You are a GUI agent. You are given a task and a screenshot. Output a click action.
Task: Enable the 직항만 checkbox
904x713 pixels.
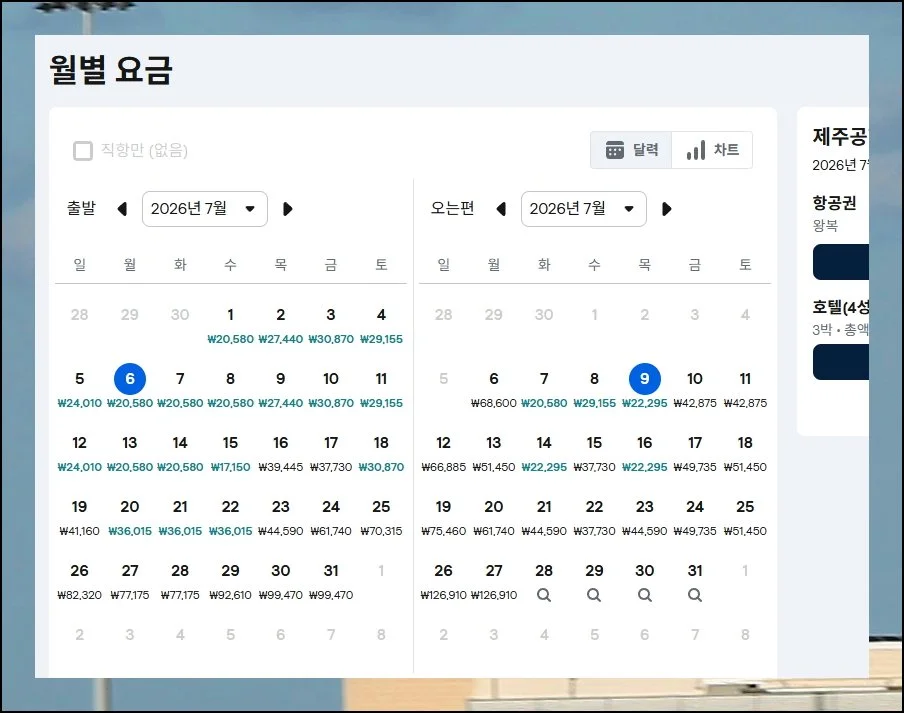coord(83,151)
